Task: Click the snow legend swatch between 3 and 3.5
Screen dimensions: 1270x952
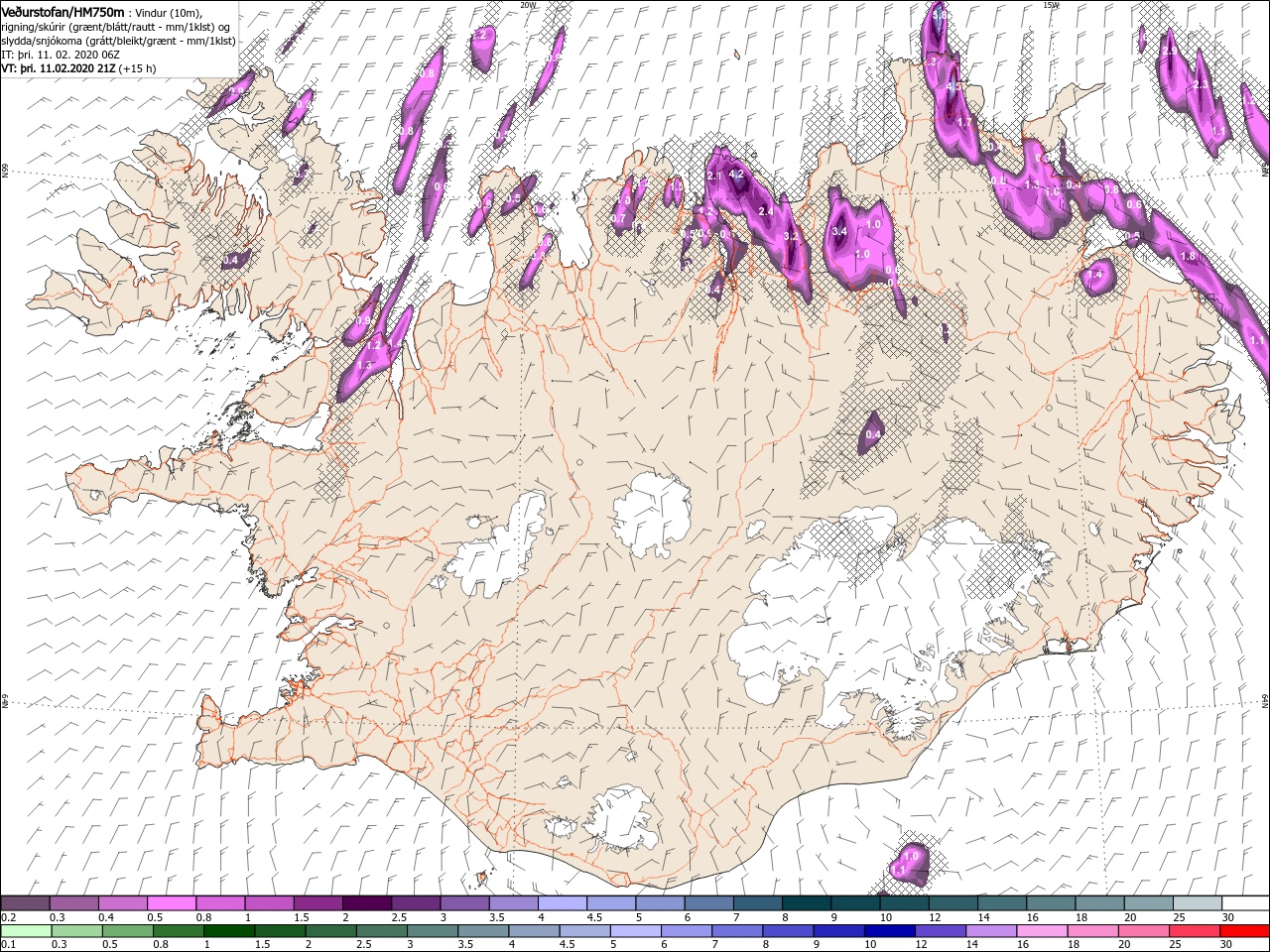Action: [x=464, y=903]
